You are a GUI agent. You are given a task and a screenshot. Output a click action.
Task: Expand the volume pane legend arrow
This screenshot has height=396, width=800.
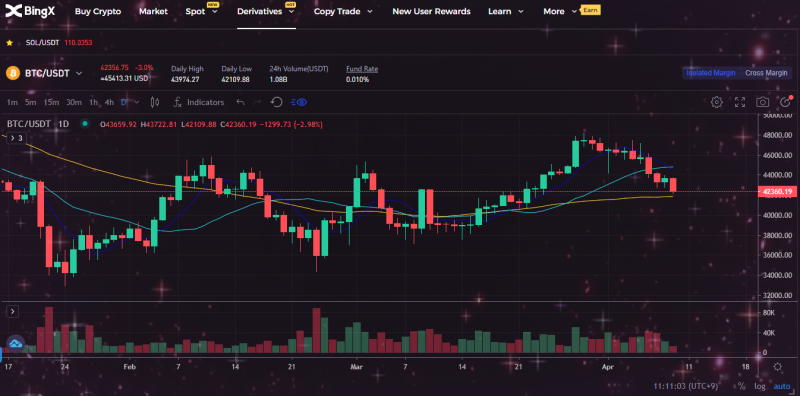click(x=12, y=311)
